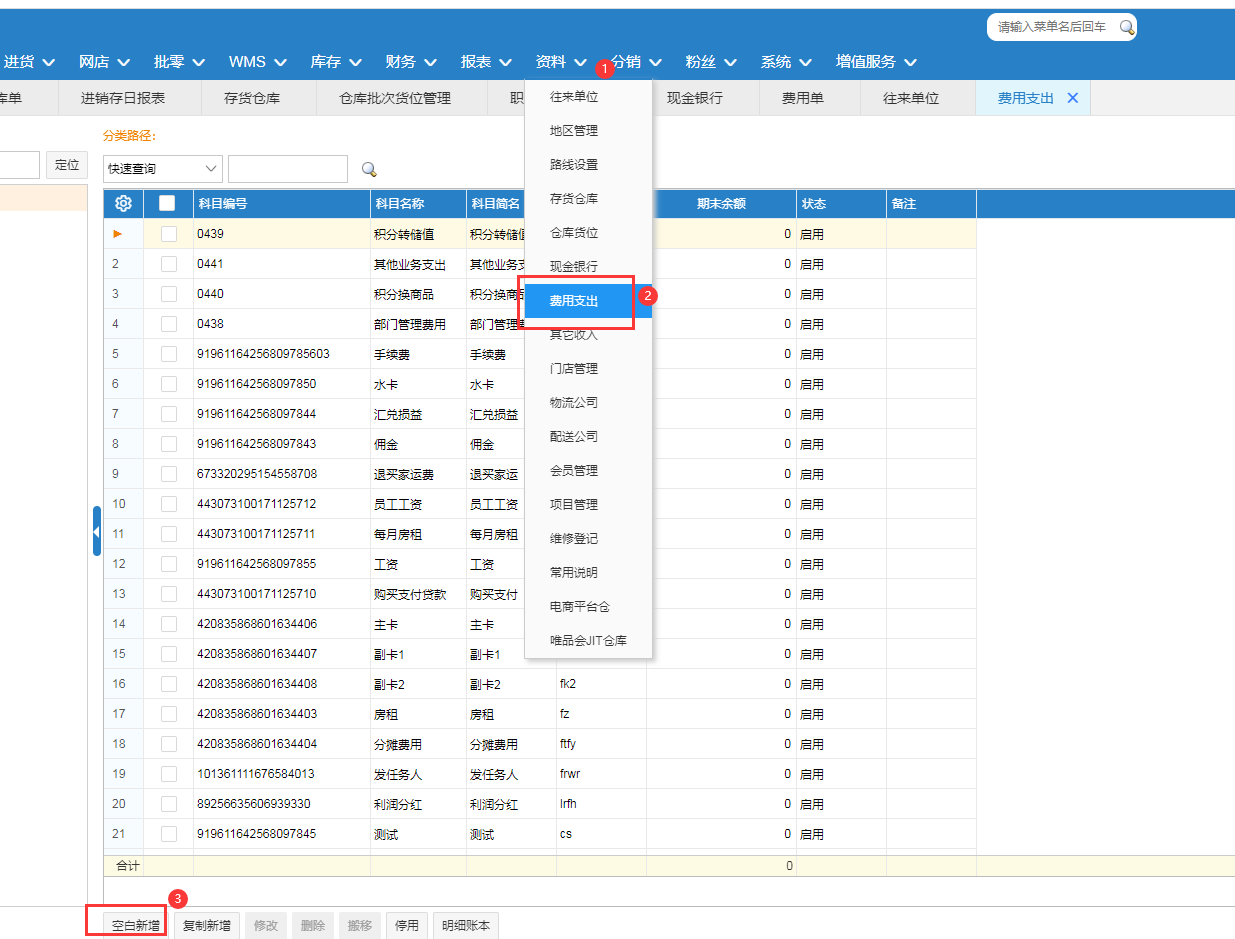Check the box for row 0440
The width and height of the screenshot is (1235, 939).
click(x=169, y=294)
